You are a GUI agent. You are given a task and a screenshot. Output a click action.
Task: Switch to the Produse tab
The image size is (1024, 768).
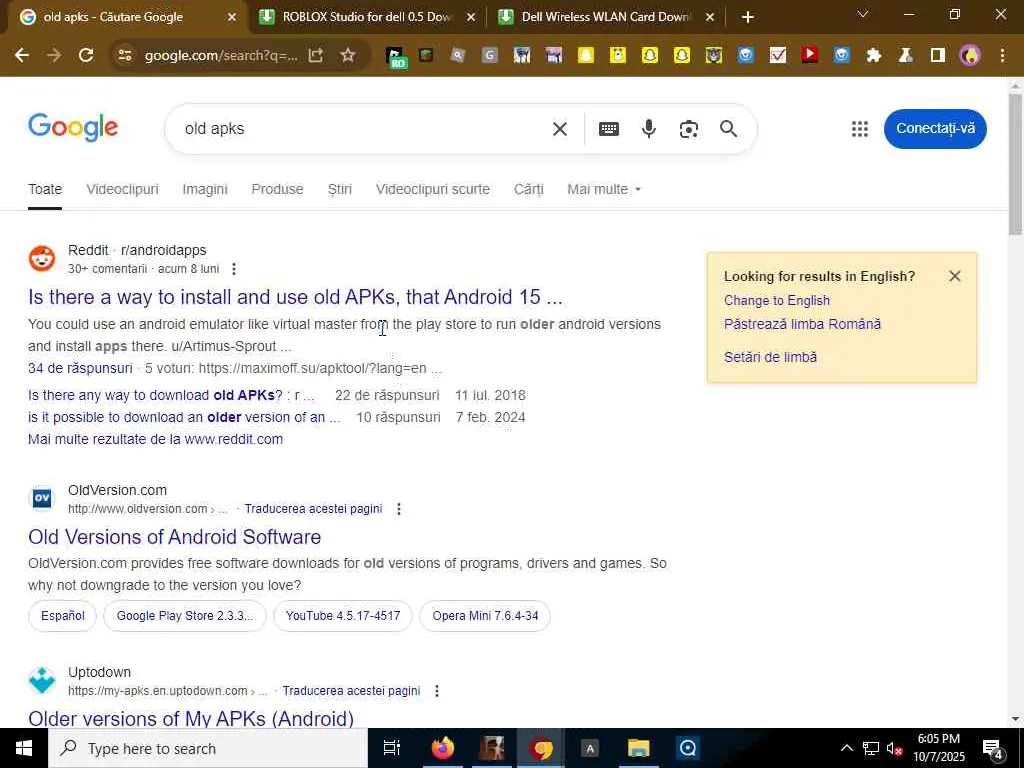(x=278, y=189)
